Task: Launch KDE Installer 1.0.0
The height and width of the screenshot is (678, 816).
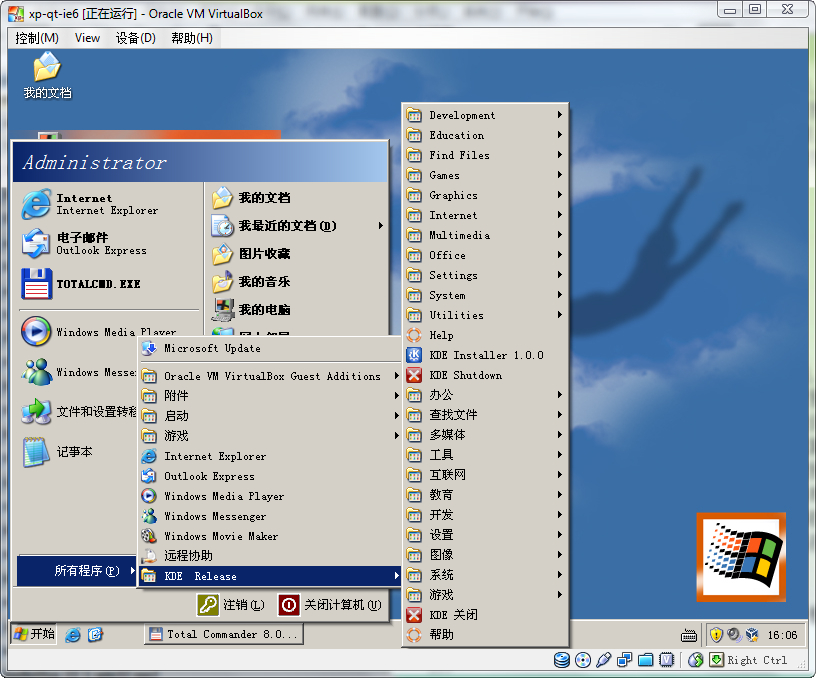Action: 485,355
